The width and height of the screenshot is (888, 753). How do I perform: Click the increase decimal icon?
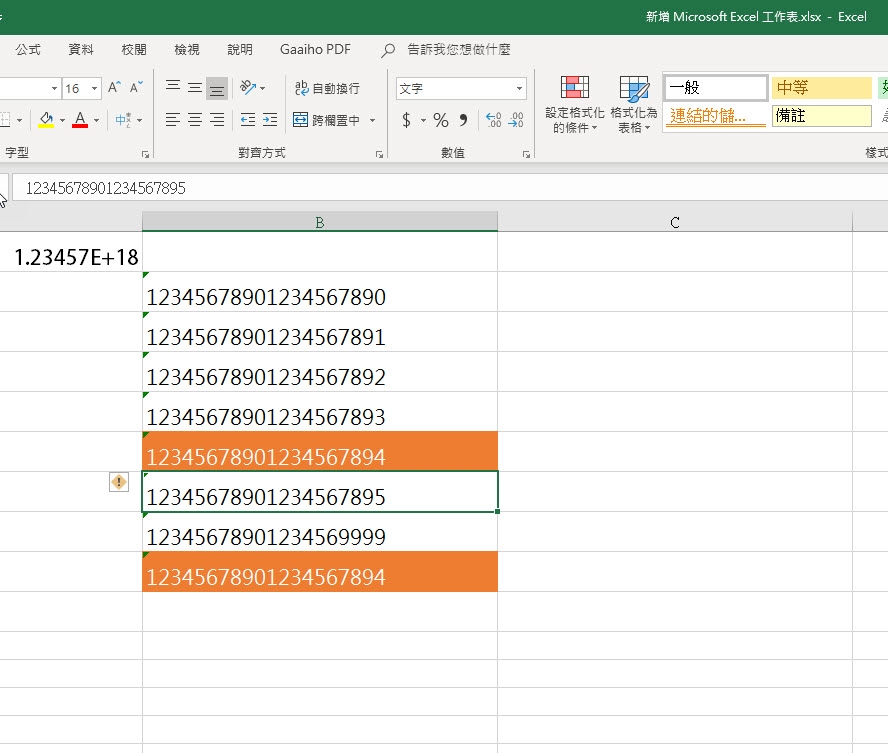point(493,120)
